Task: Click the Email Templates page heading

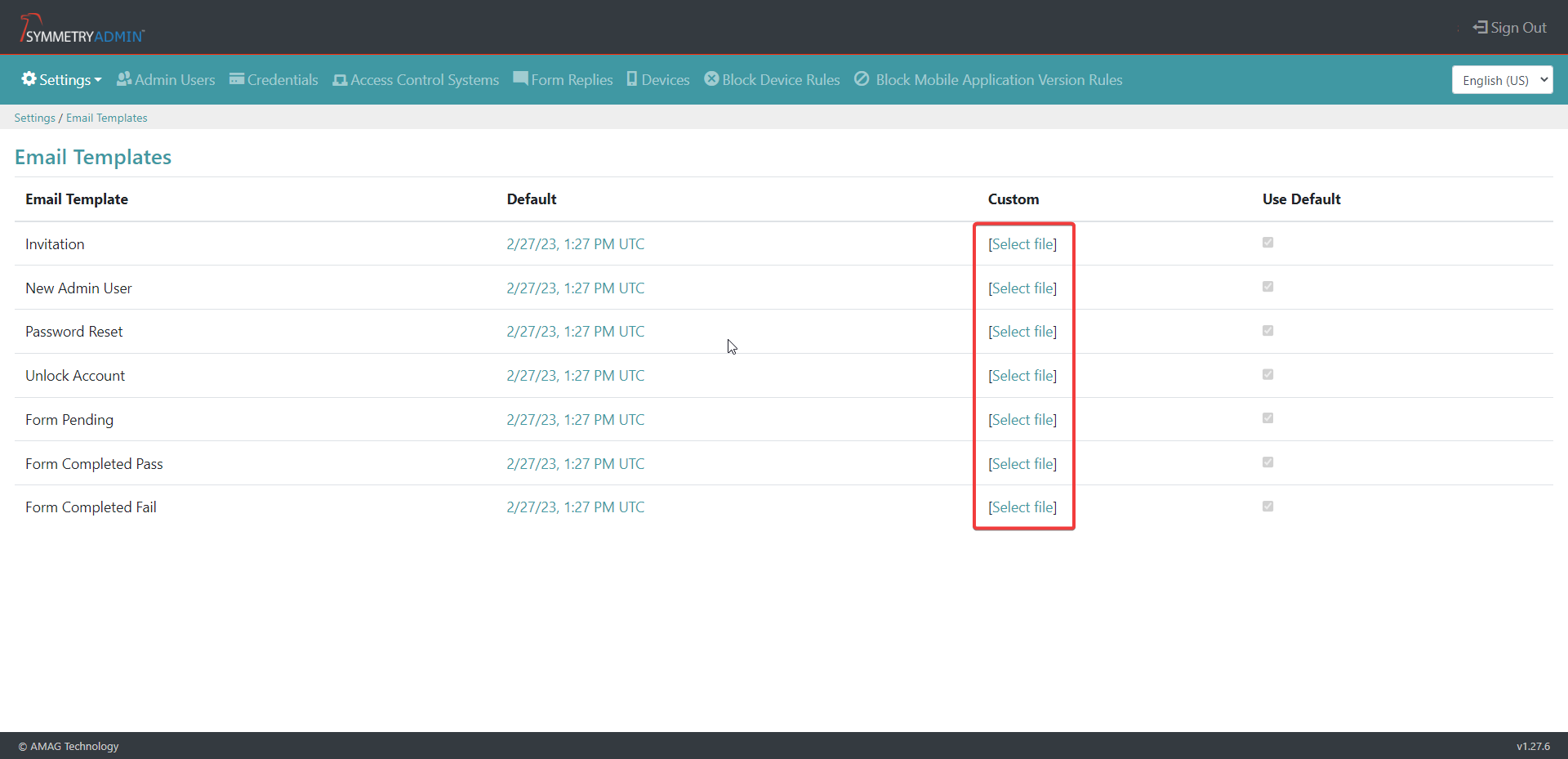Action: tap(93, 157)
